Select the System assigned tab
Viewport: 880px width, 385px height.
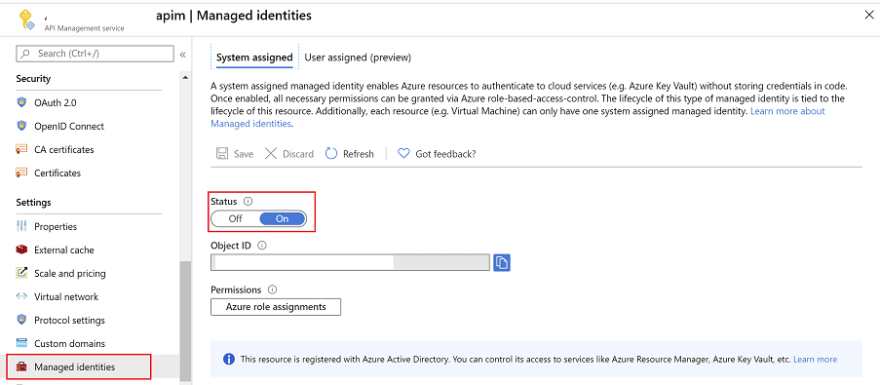[254, 57]
